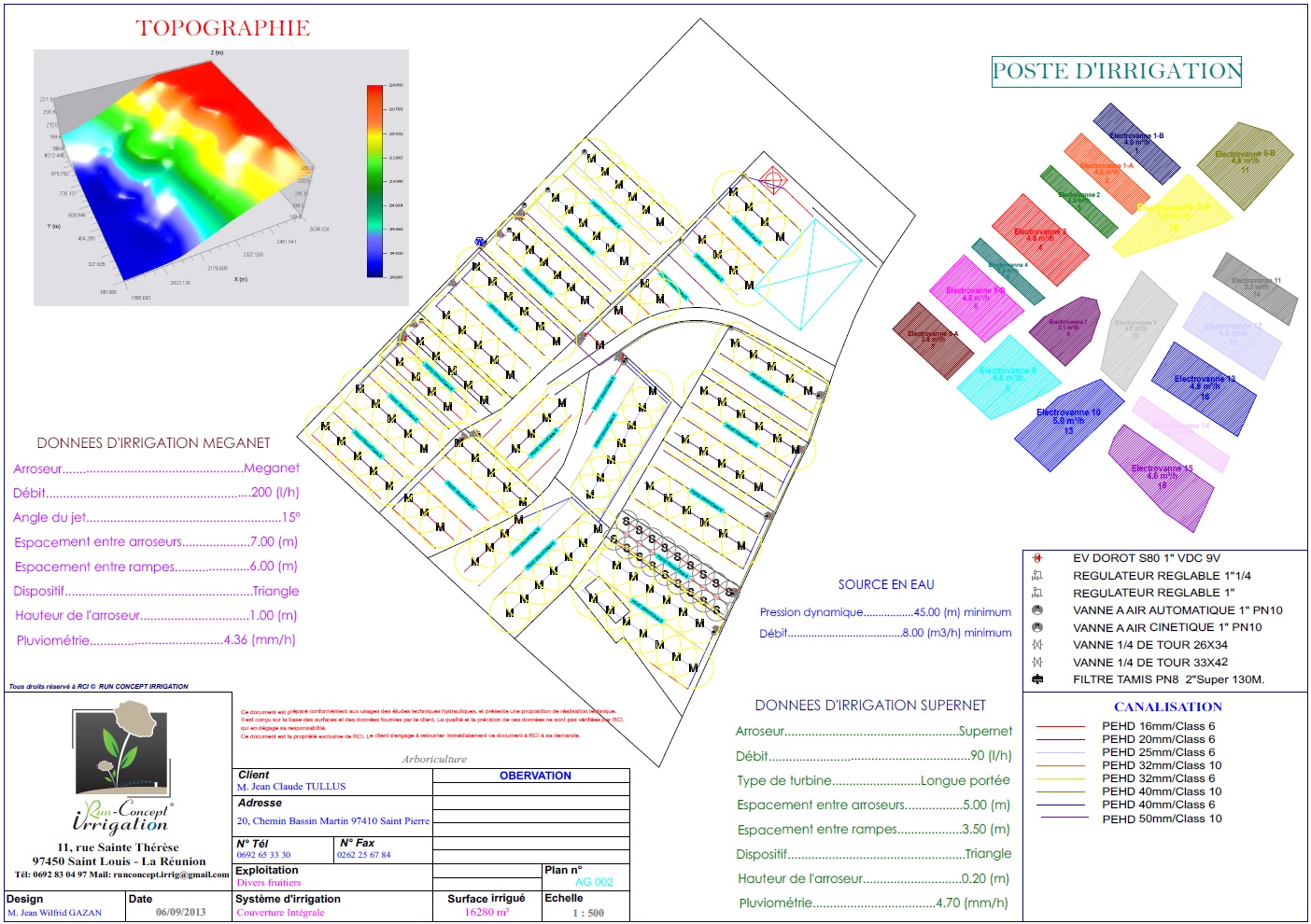Screen dimensions: 1311x924
Task: Click the topography elevation color scale bar
Action: pyautogui.click(x=374, y=181)
